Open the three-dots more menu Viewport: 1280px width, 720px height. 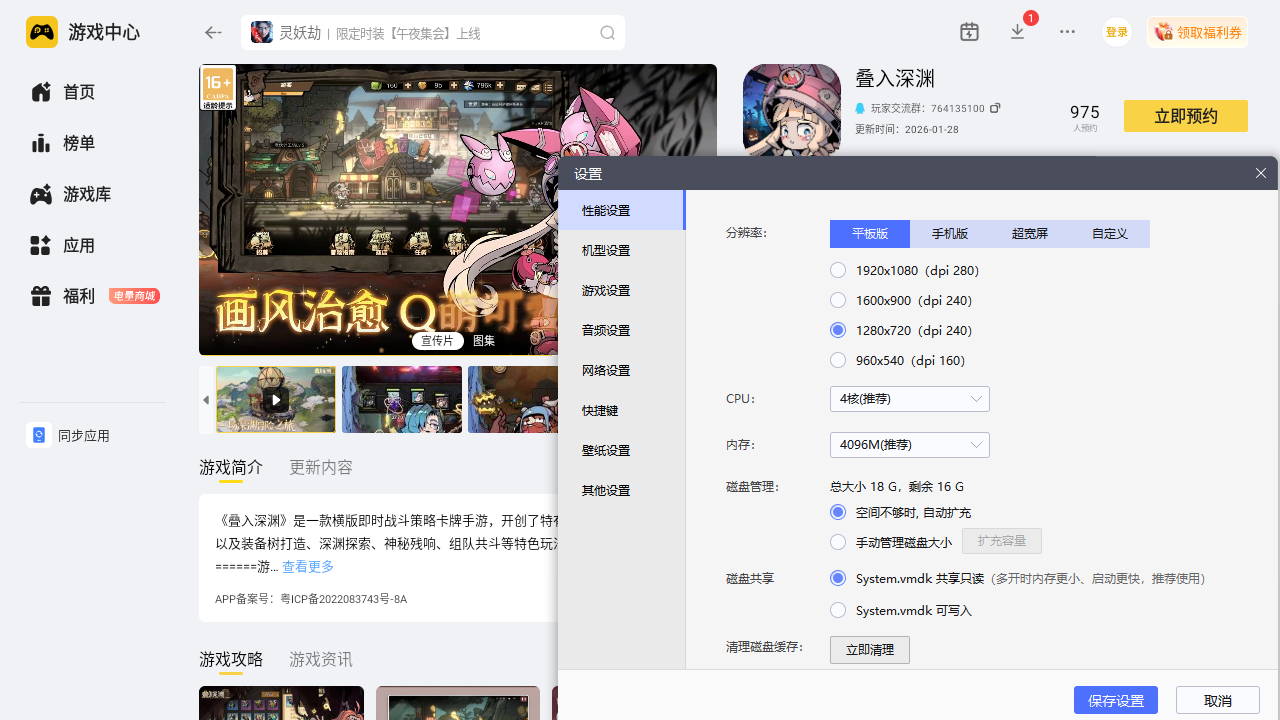(1067, 32)
